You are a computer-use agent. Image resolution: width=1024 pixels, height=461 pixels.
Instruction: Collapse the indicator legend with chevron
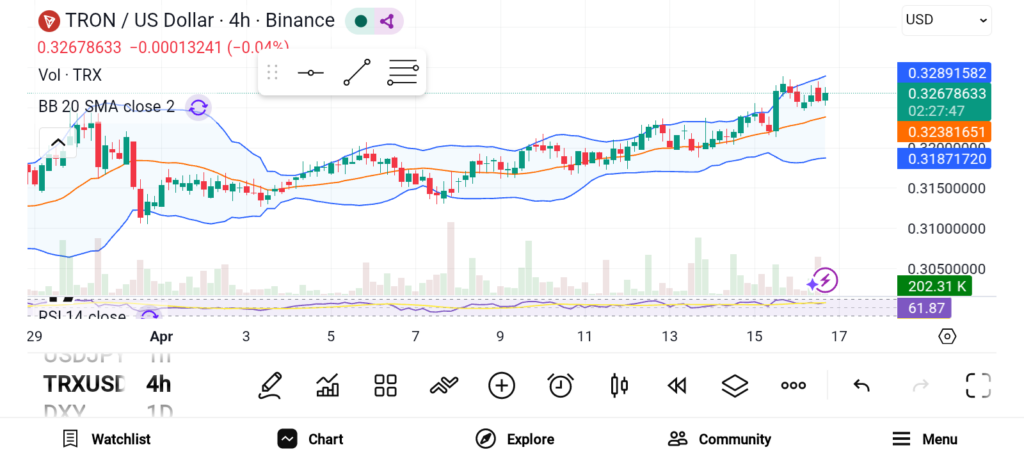coord(57,143)
